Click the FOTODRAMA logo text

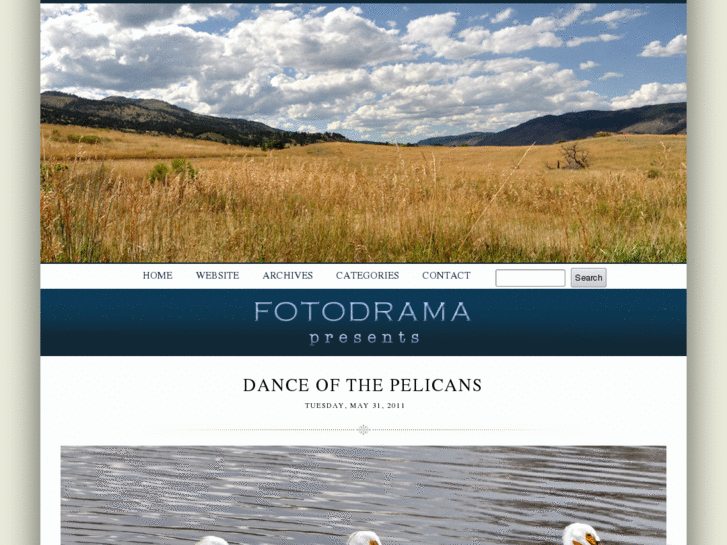pyautogui.click(x=363, y=312)
